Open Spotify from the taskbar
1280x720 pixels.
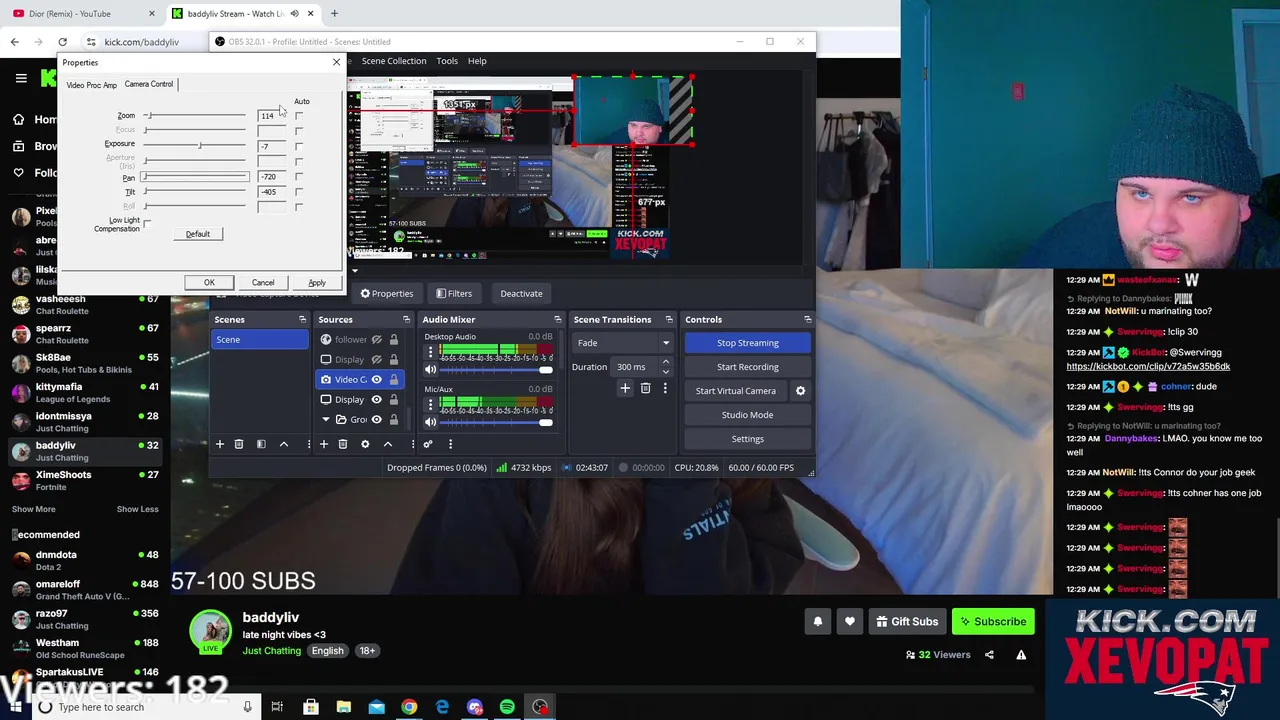click(507, 707)
